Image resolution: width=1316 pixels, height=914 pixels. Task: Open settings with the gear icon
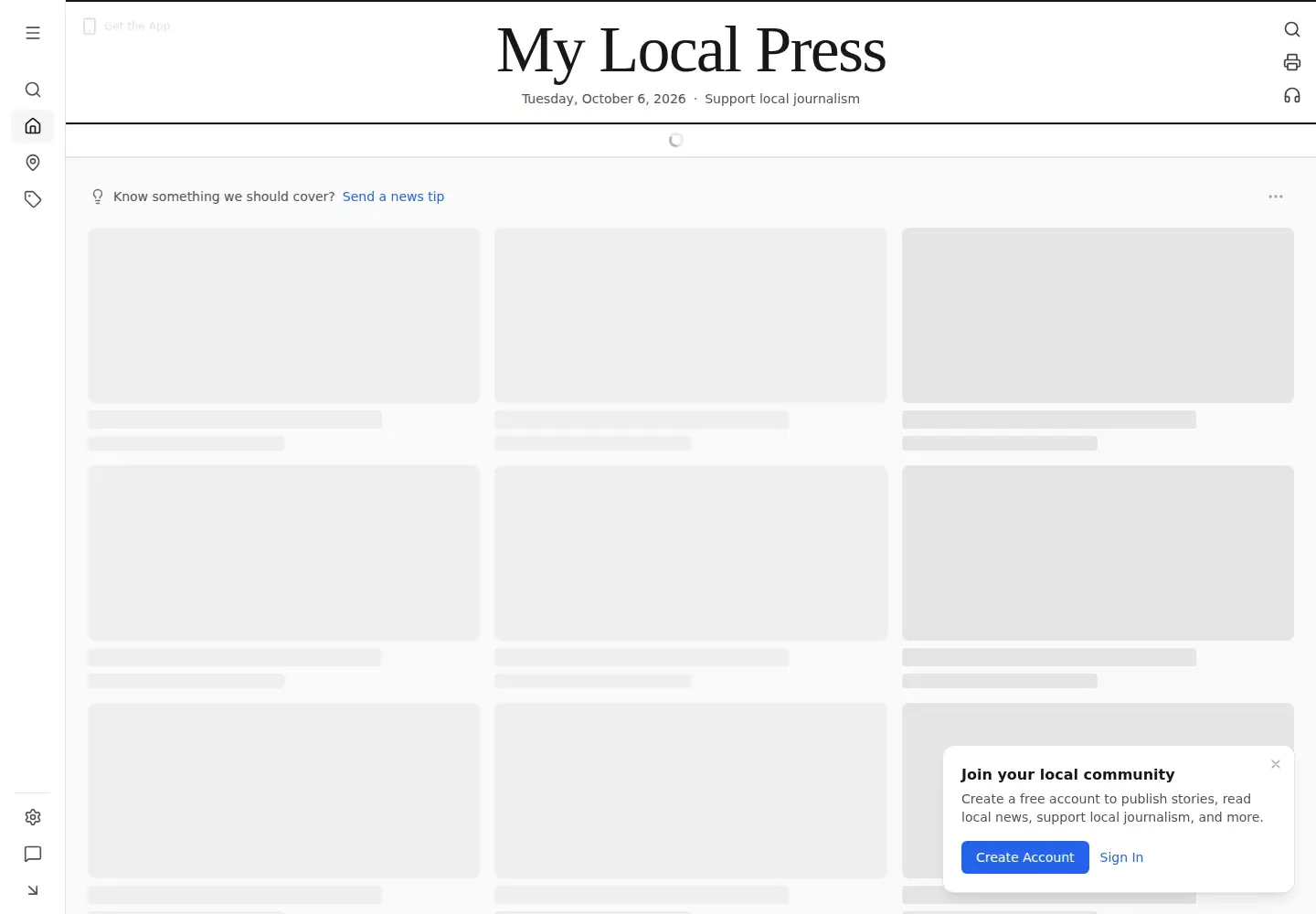tap(33, 817)
